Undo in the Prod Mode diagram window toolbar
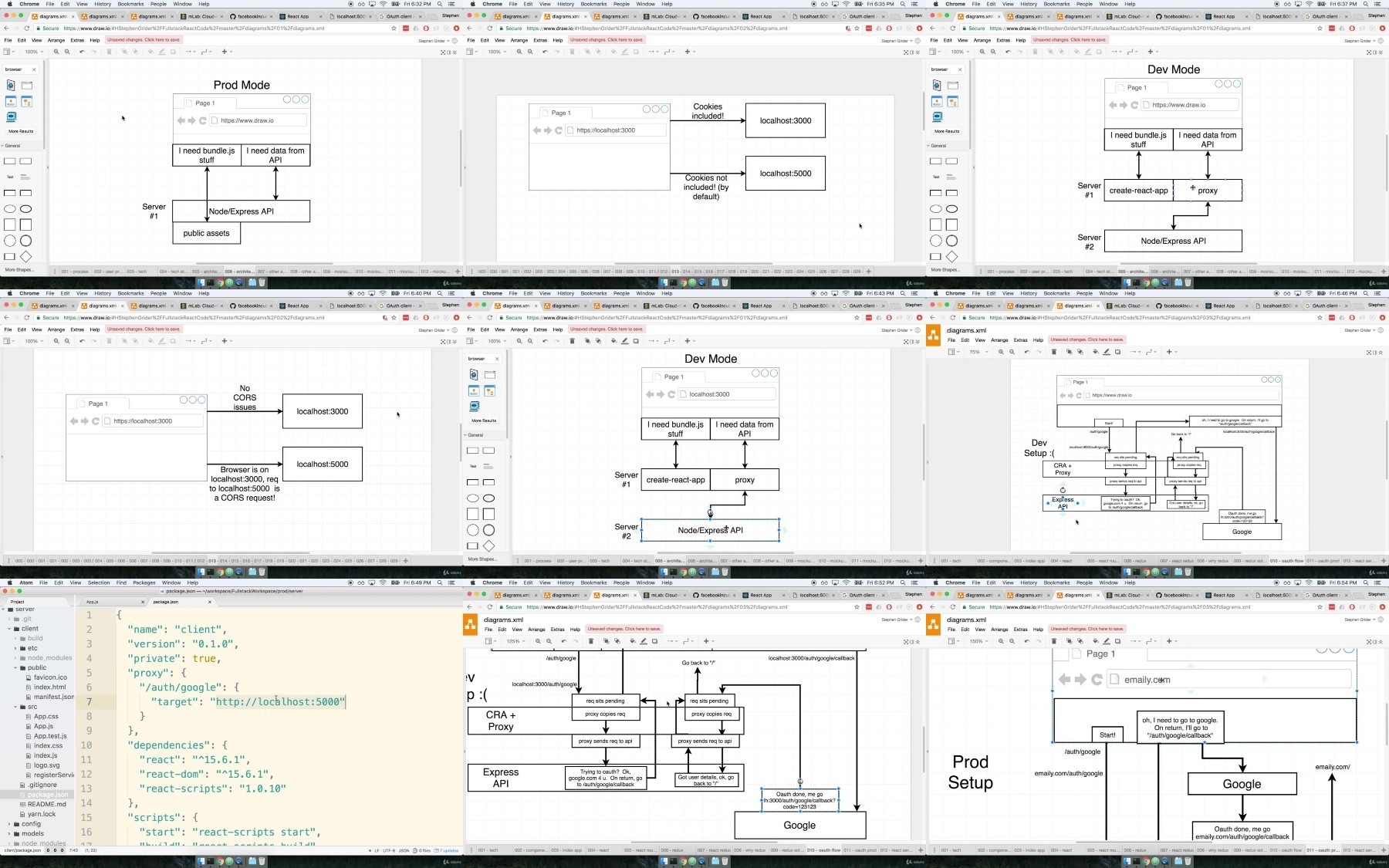Viewport: 1389px width, 868px height. point(82,52)
